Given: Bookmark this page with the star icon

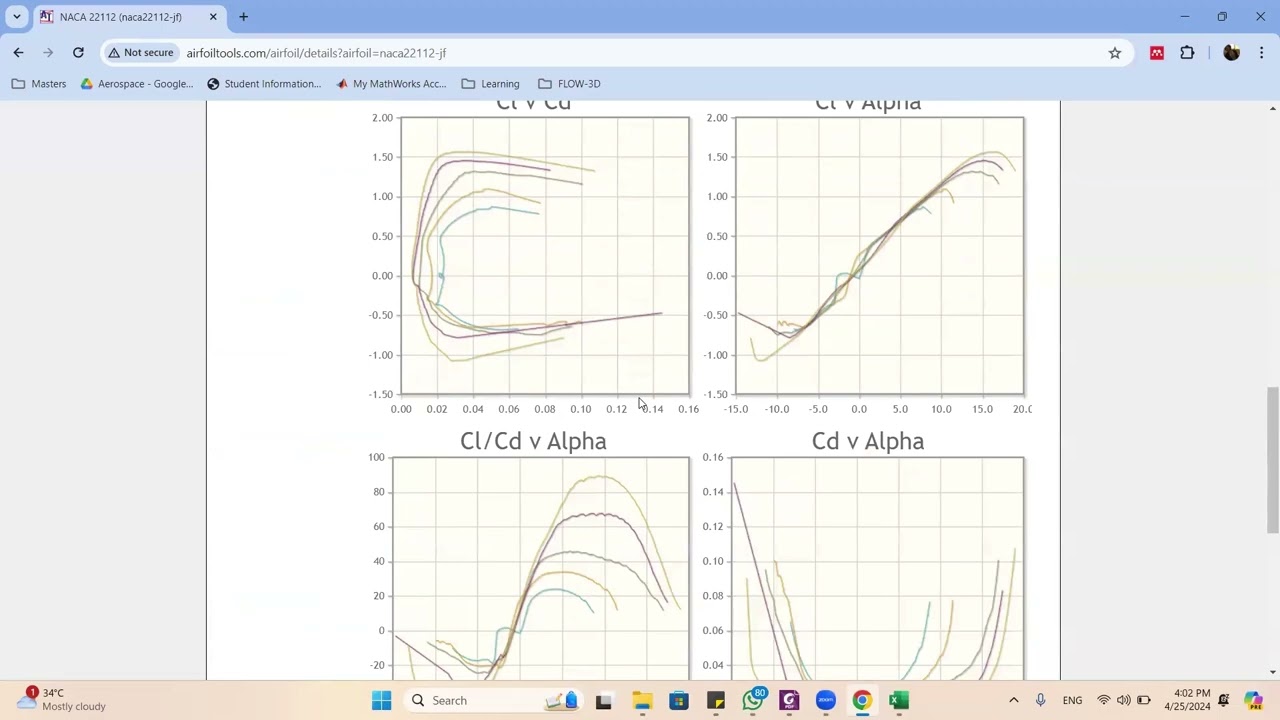Looking at the screenshot, I should [x=1115, y=53].
